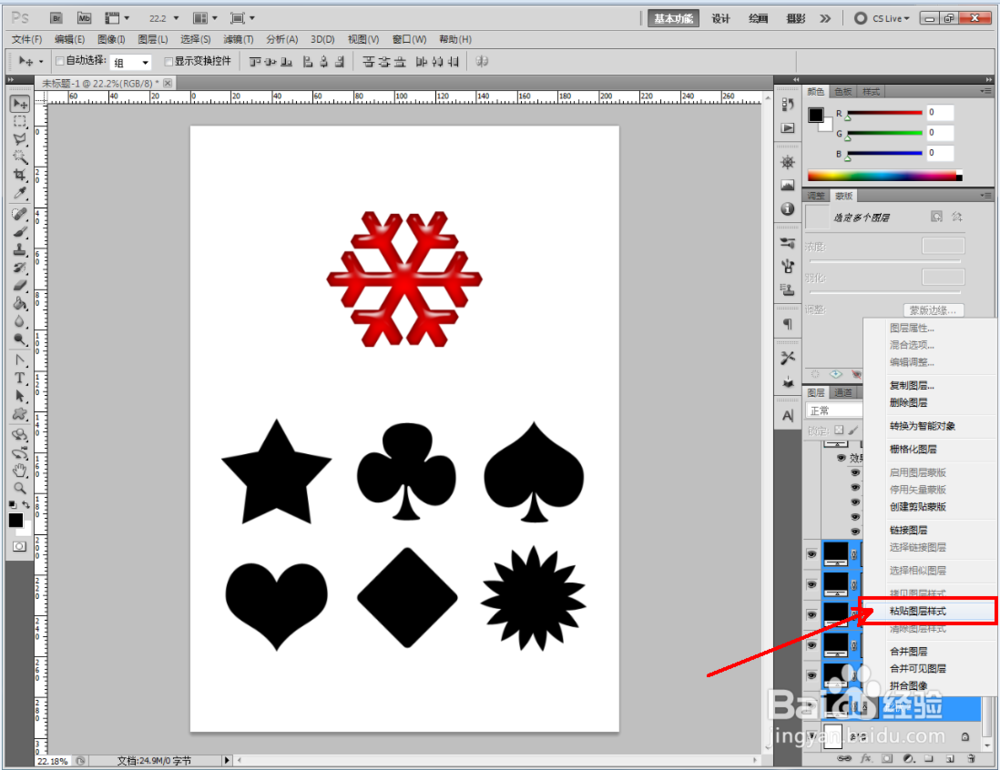Switch to the 通道 tab
This screenshot has height=770, width=1000.
[843, 392]
